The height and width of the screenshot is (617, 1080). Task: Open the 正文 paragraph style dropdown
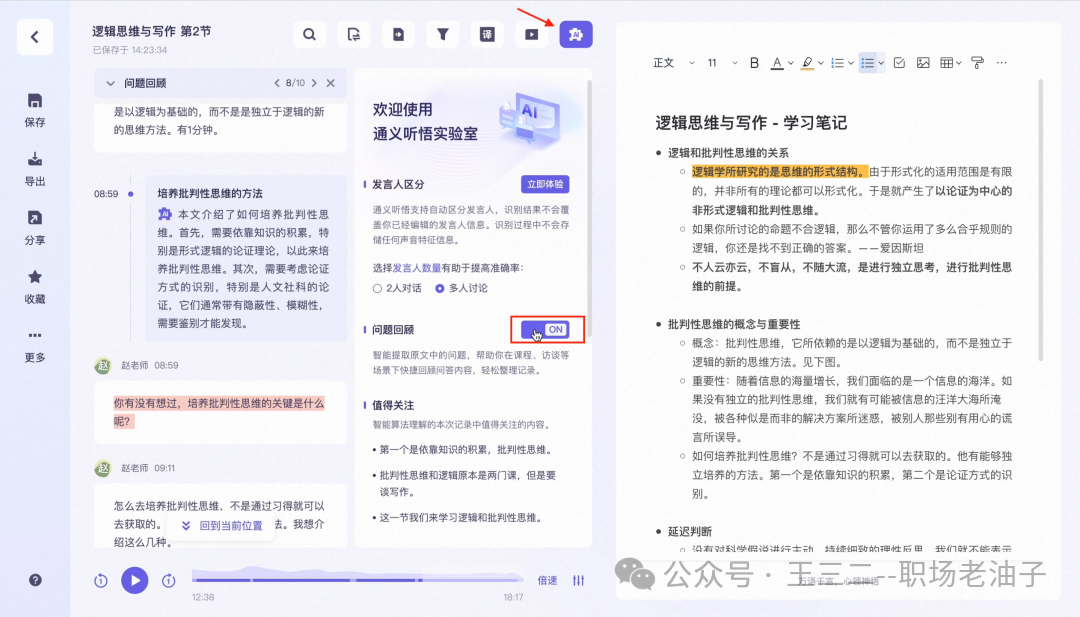point(668,62)
